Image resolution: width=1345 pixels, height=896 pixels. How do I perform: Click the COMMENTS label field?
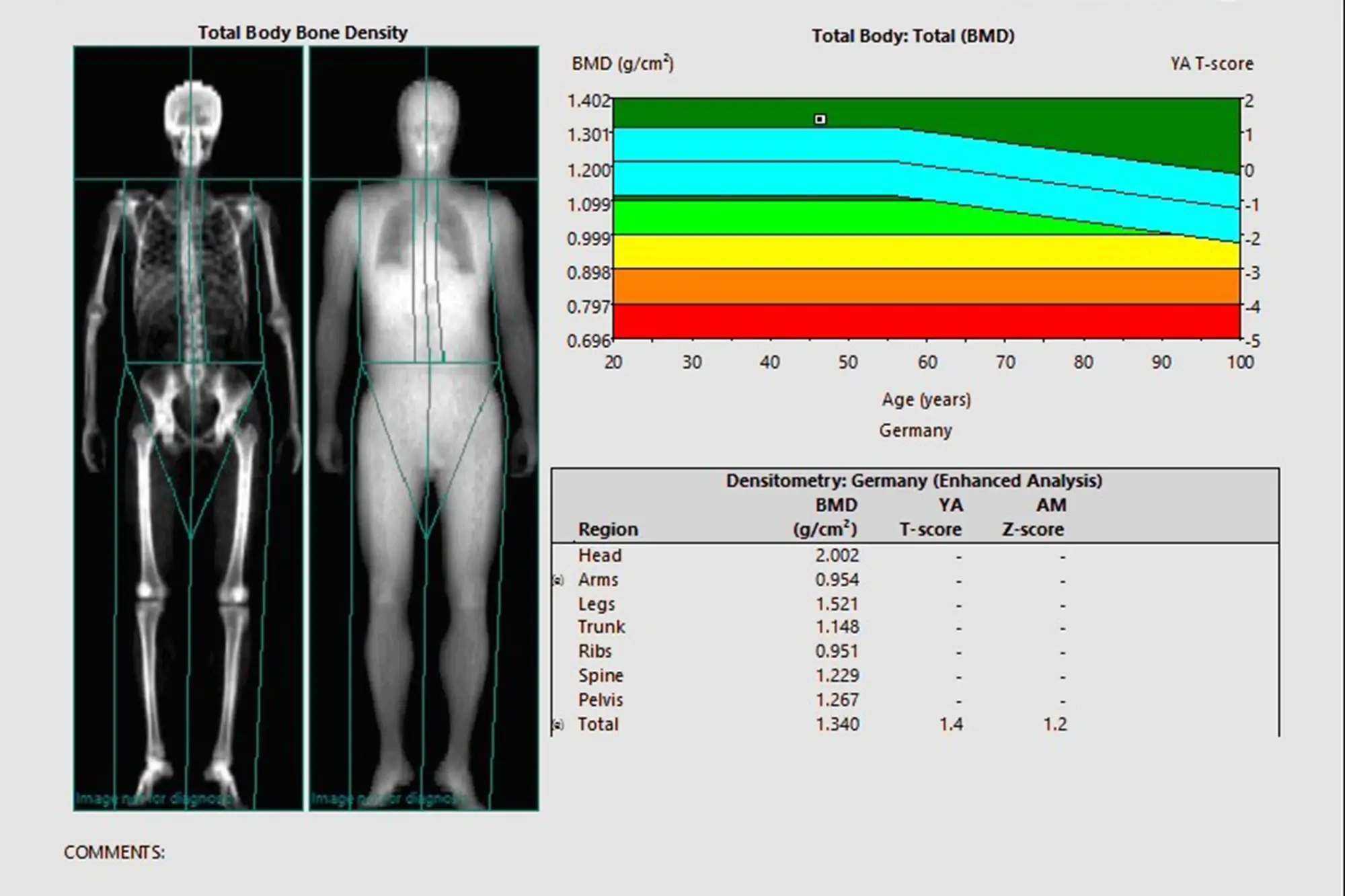114,852
